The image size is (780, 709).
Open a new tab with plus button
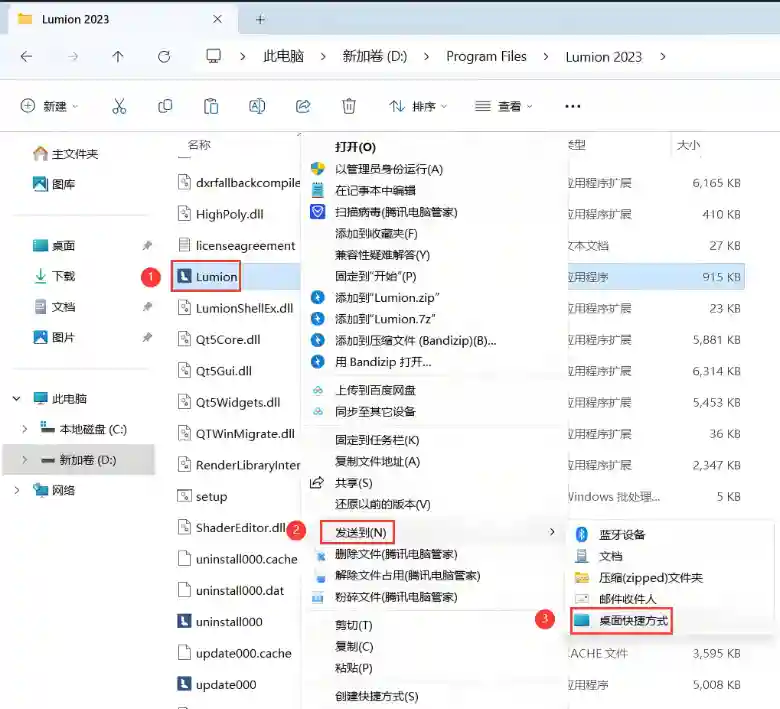pos(260,19)
